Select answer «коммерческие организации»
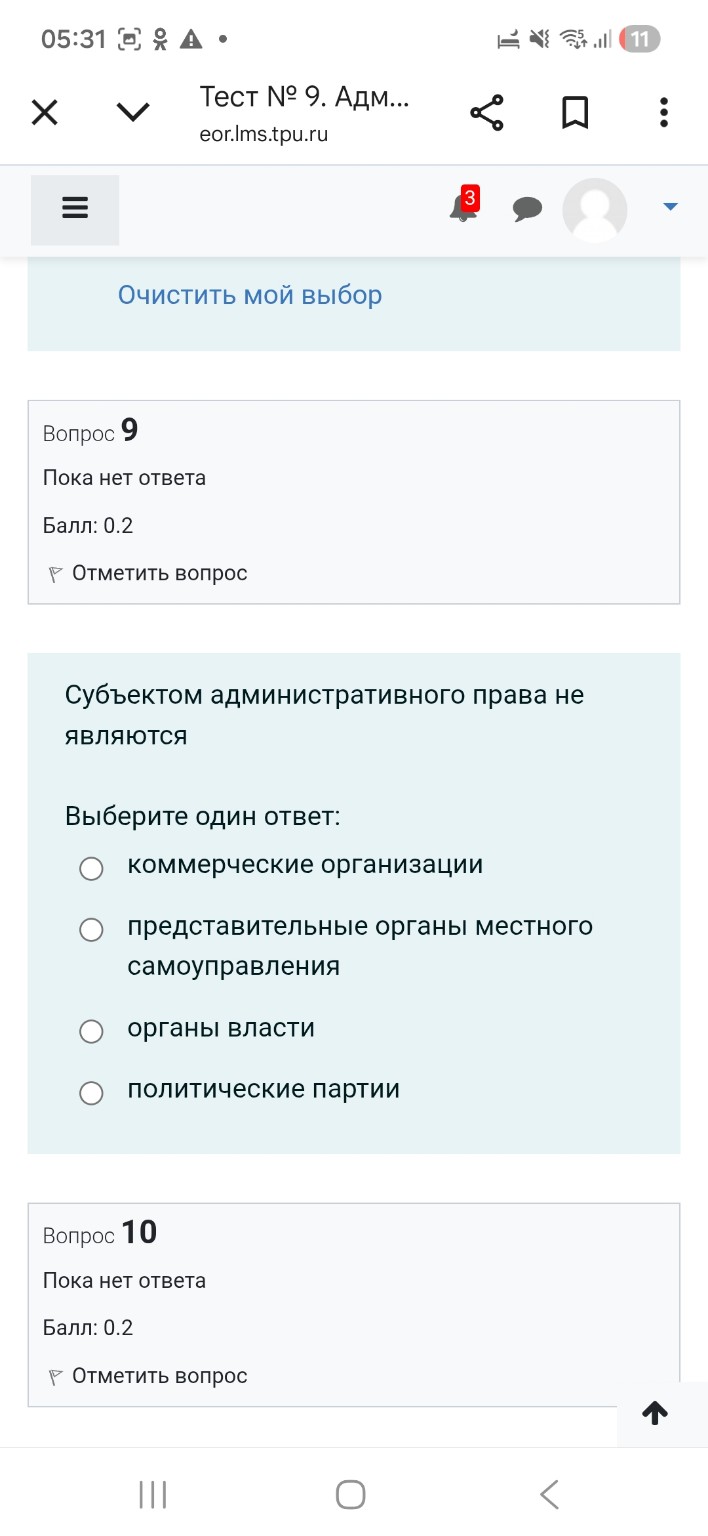Screen dimensions: 708x1536 91,868
